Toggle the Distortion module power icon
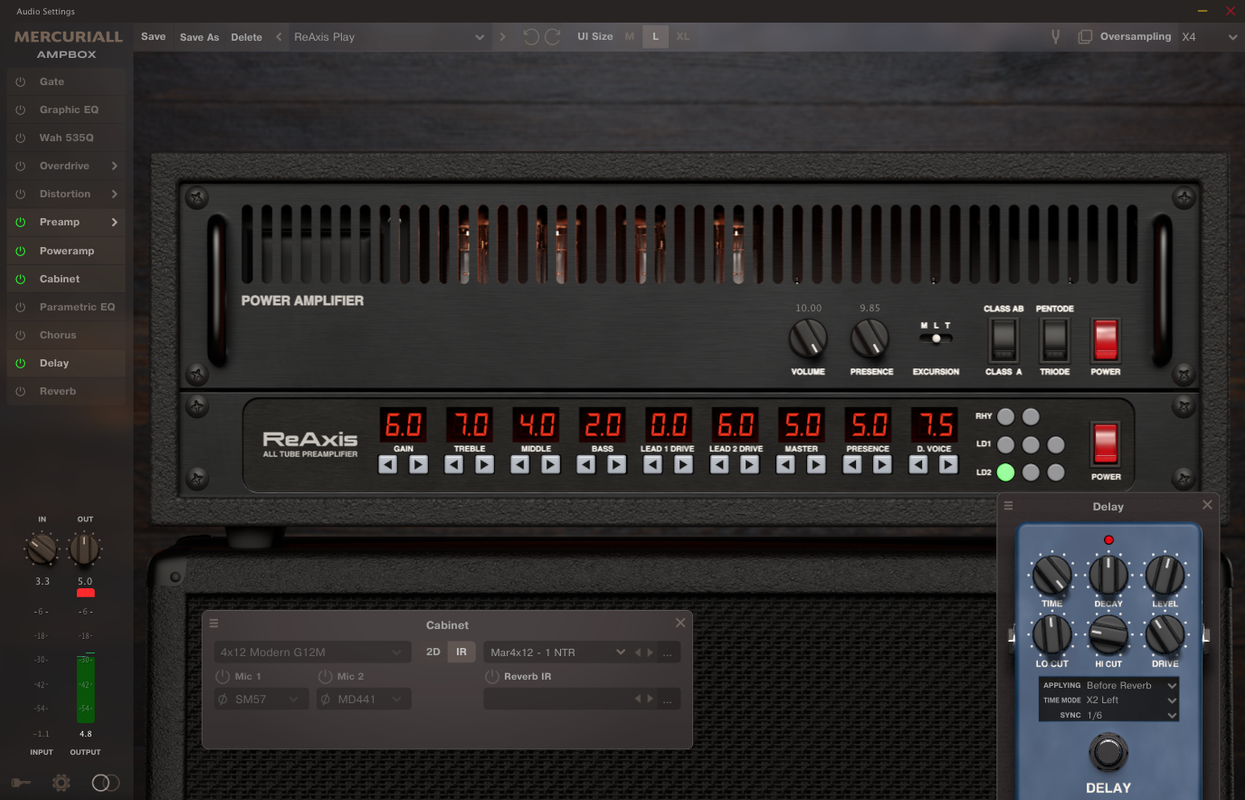 click(20, 194)
